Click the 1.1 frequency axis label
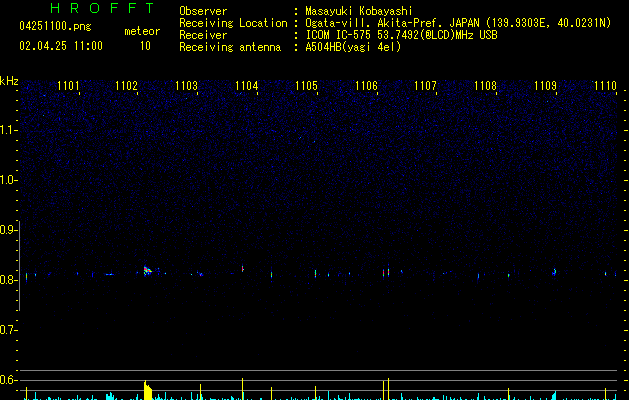 coord(8,130)
